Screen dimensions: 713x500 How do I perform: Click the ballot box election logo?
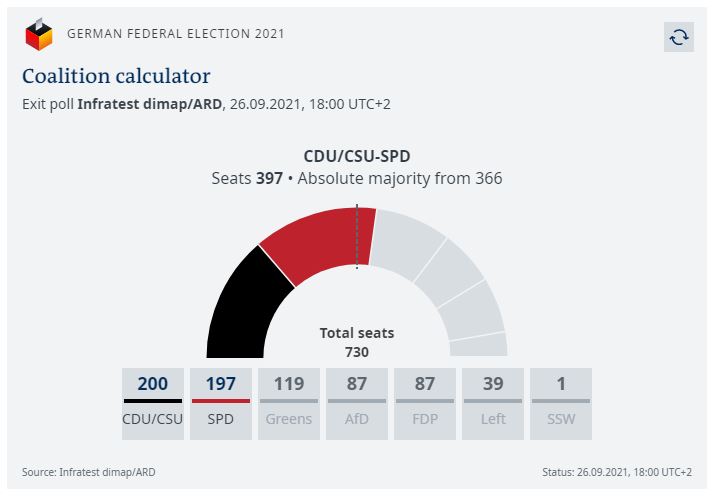39,35
